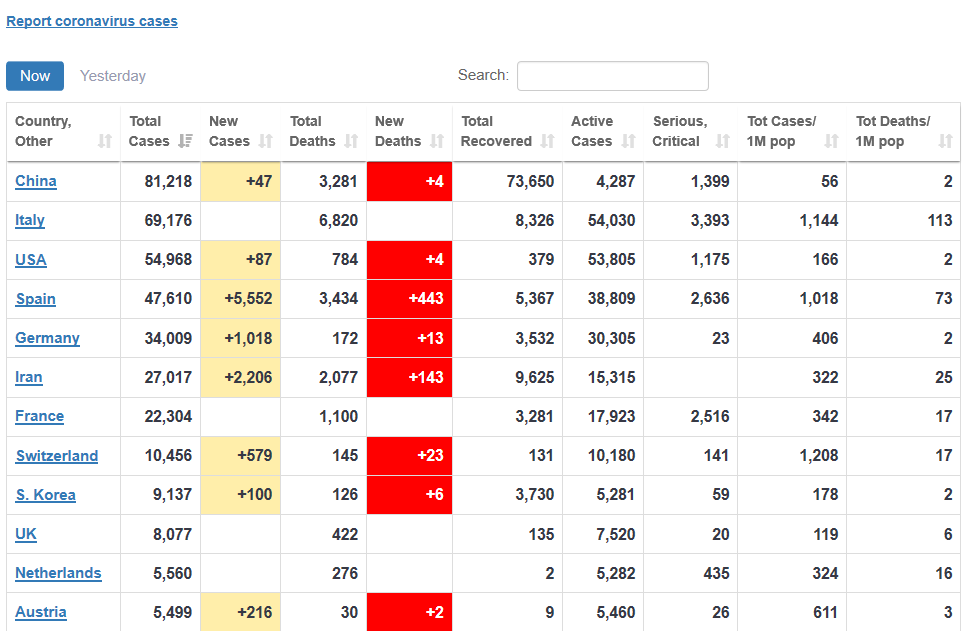Sort by Tot Cases/1M pop icon

pos(831,141)
